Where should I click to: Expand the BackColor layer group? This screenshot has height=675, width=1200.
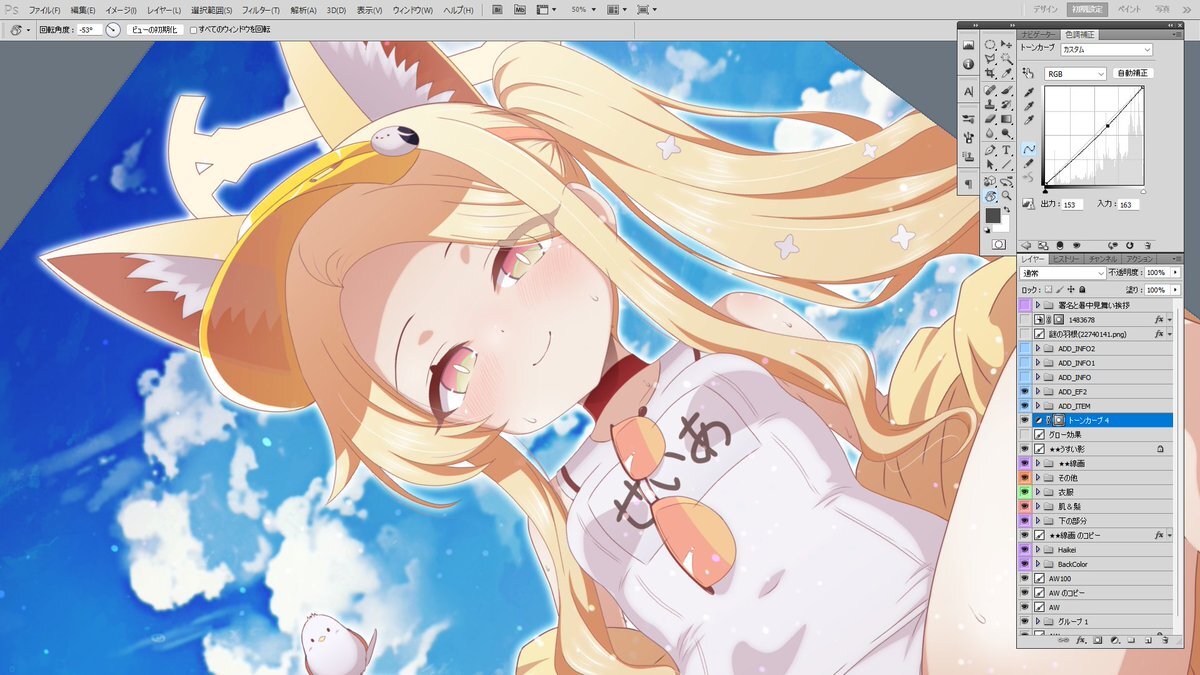point(1038,564)
